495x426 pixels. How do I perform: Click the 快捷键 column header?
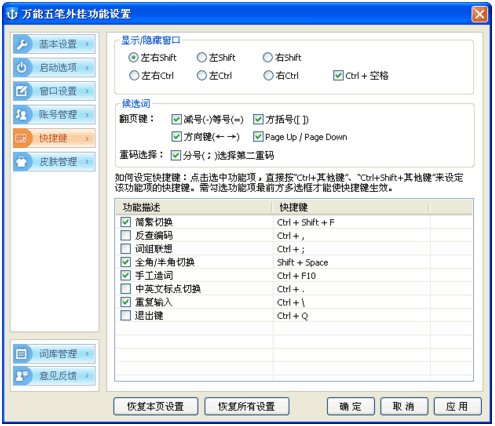click(x=351, y=207)
